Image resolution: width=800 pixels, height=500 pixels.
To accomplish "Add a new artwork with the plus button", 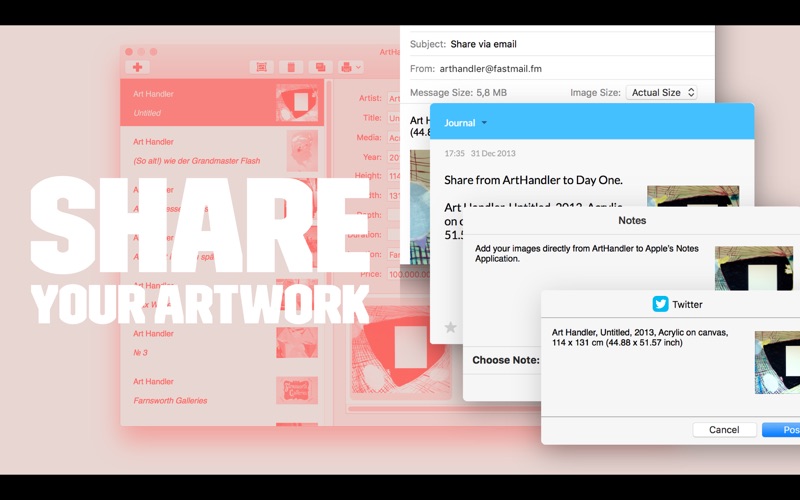I will click(x=137, y=67).
